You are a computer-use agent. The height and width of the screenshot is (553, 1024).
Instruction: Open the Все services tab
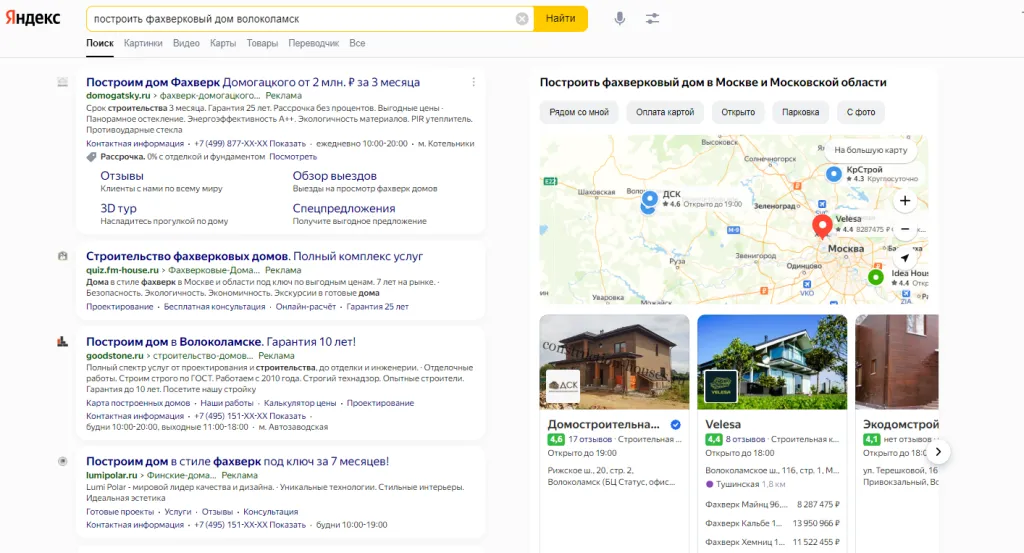pos(357,43)
